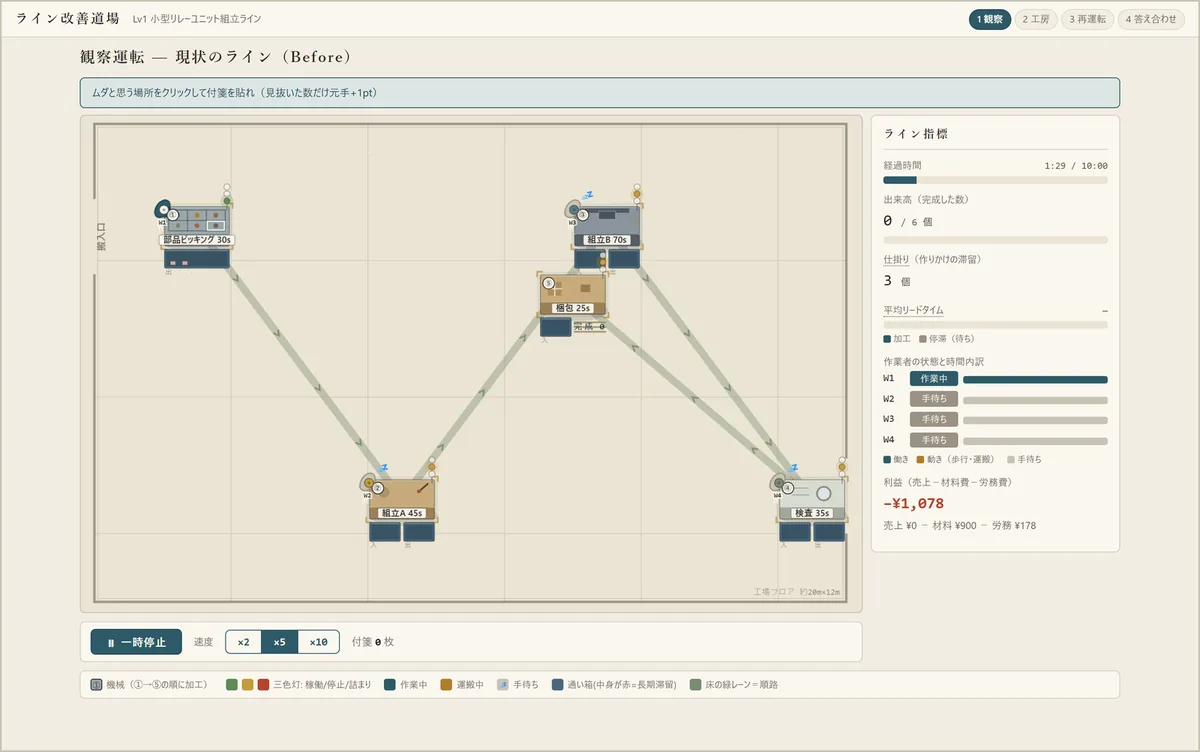Click worker W1 at the picking station
This screenshot has height=752, width=1200.
click(x=162, y=210)
